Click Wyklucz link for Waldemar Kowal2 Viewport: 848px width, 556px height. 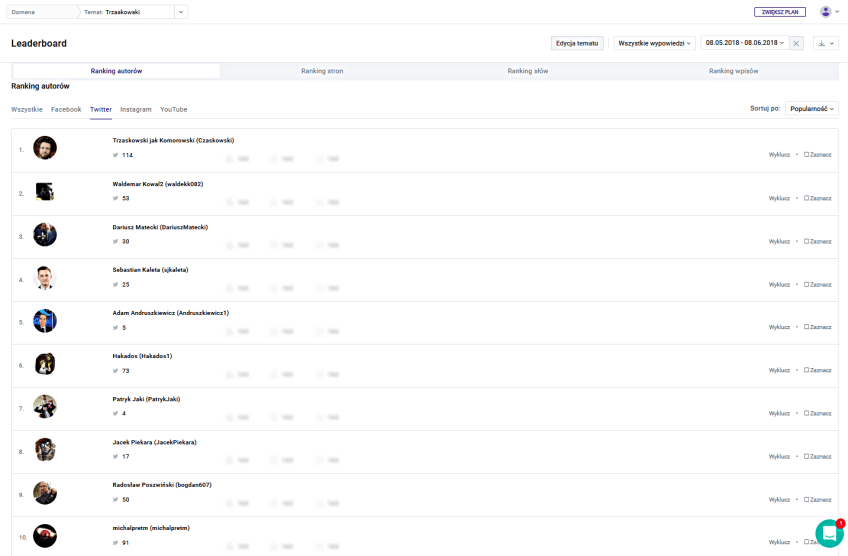[779, 198]
